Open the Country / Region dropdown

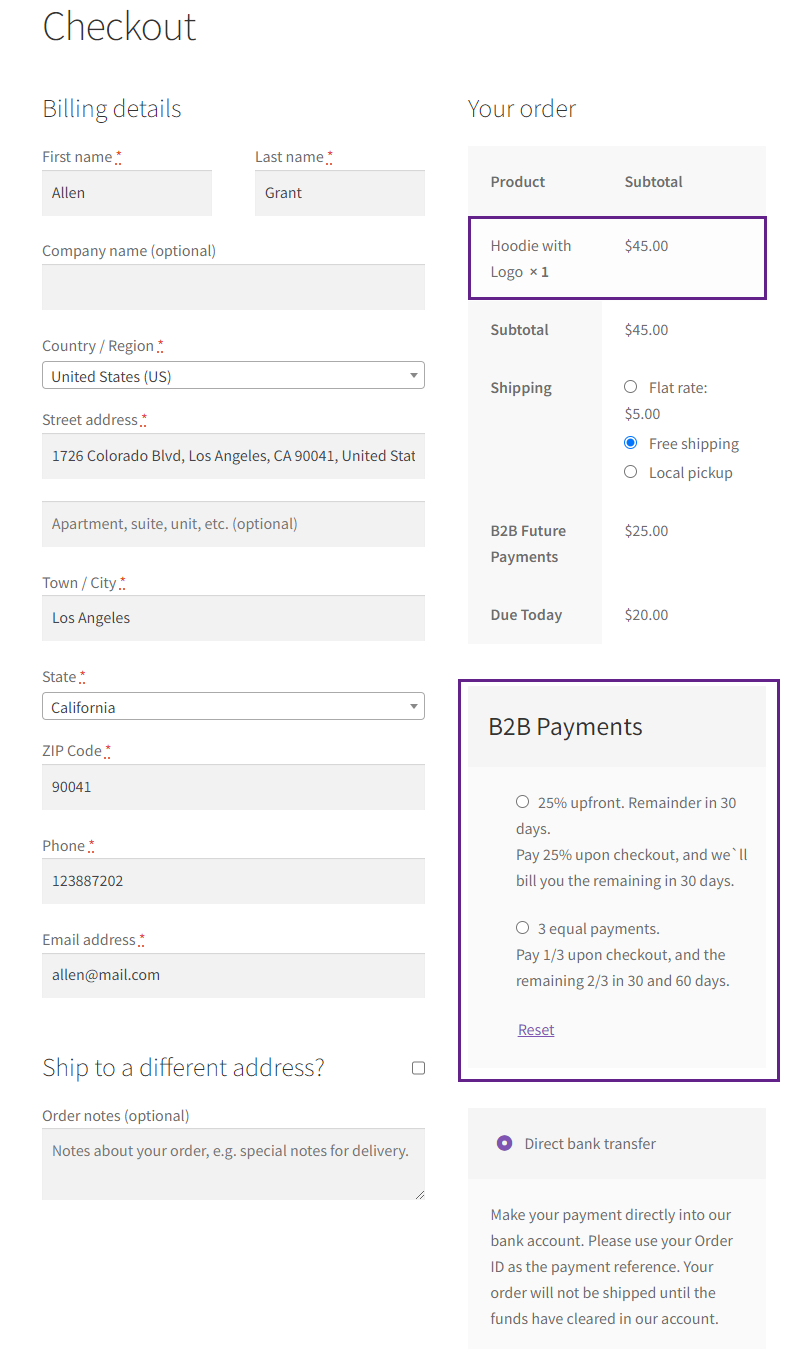tap(233, 376)
